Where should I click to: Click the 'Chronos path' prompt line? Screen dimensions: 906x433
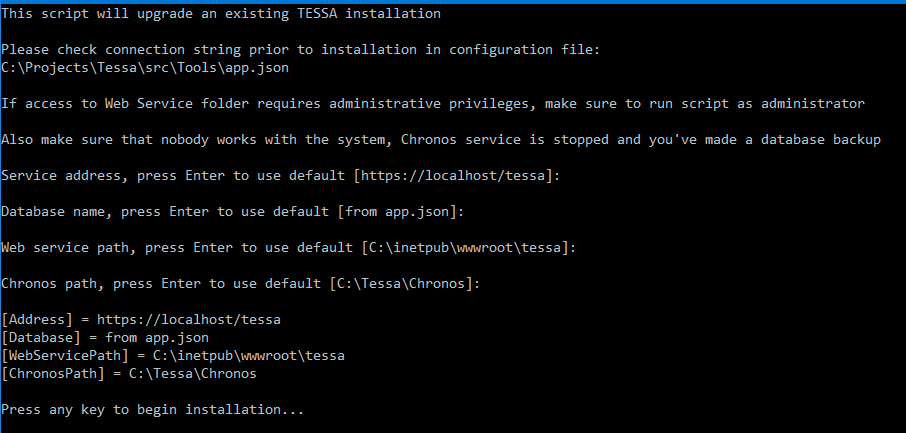point(241,284)
